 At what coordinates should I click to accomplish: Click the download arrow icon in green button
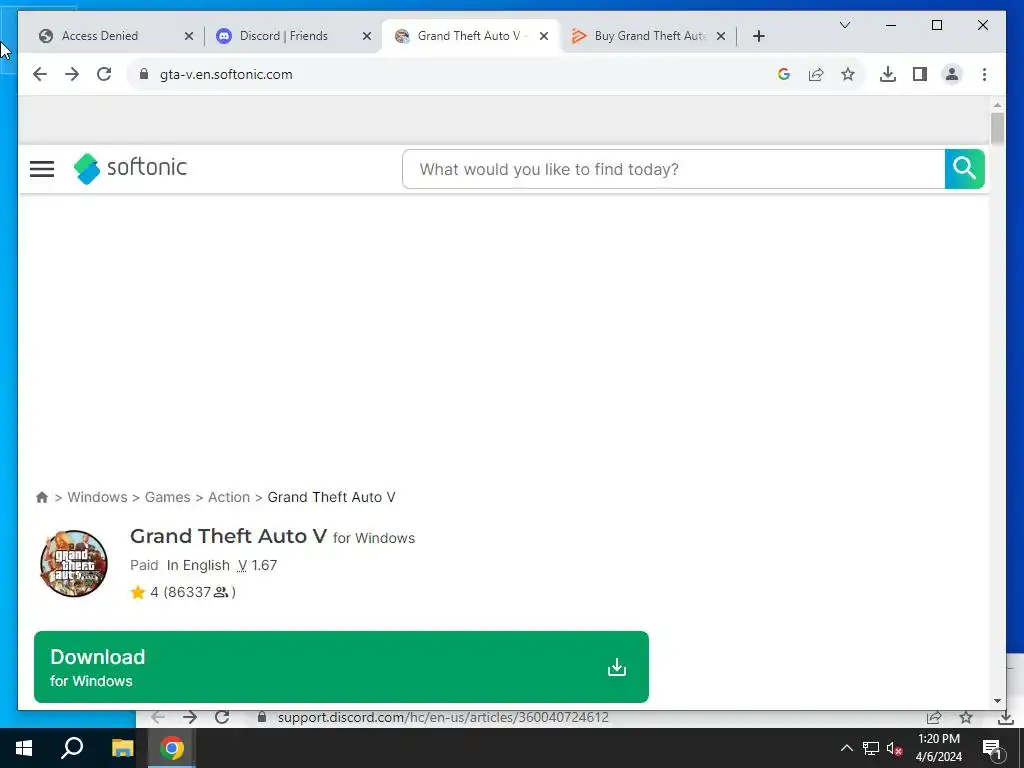pos(616,667)
